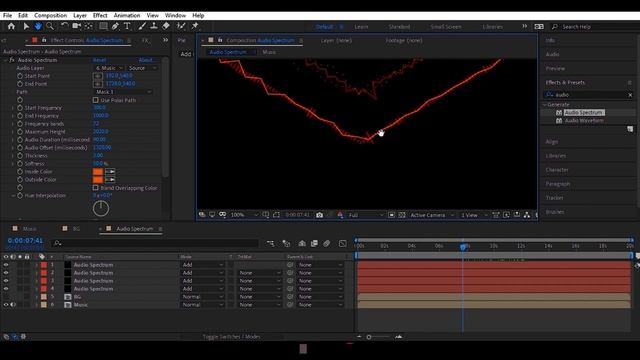Open the Composition menu
The image size is (640, 360).
point(50,16)
